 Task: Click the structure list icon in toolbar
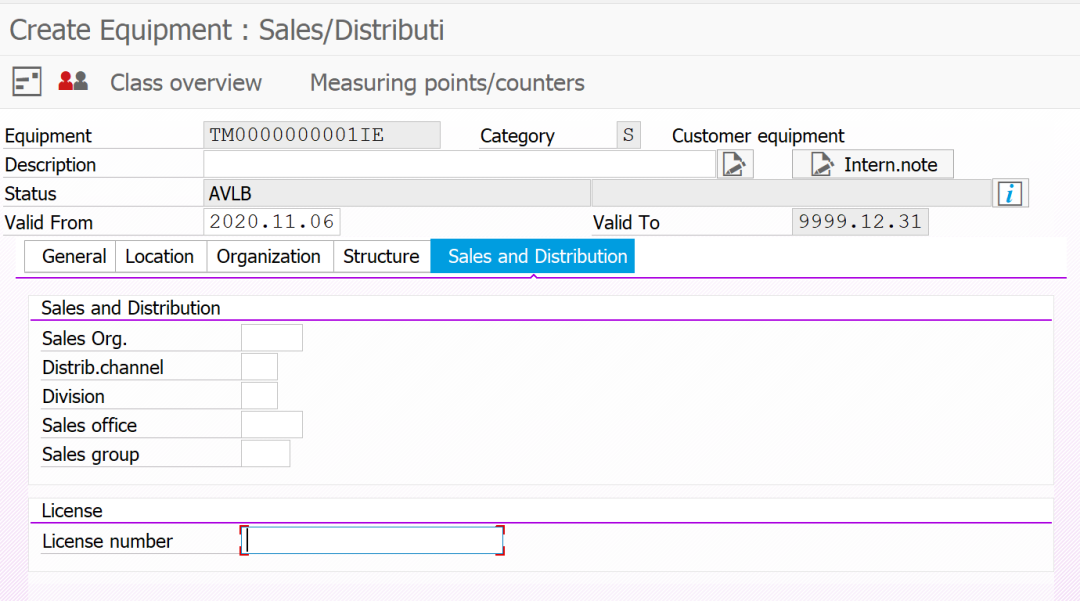[27, 82]
